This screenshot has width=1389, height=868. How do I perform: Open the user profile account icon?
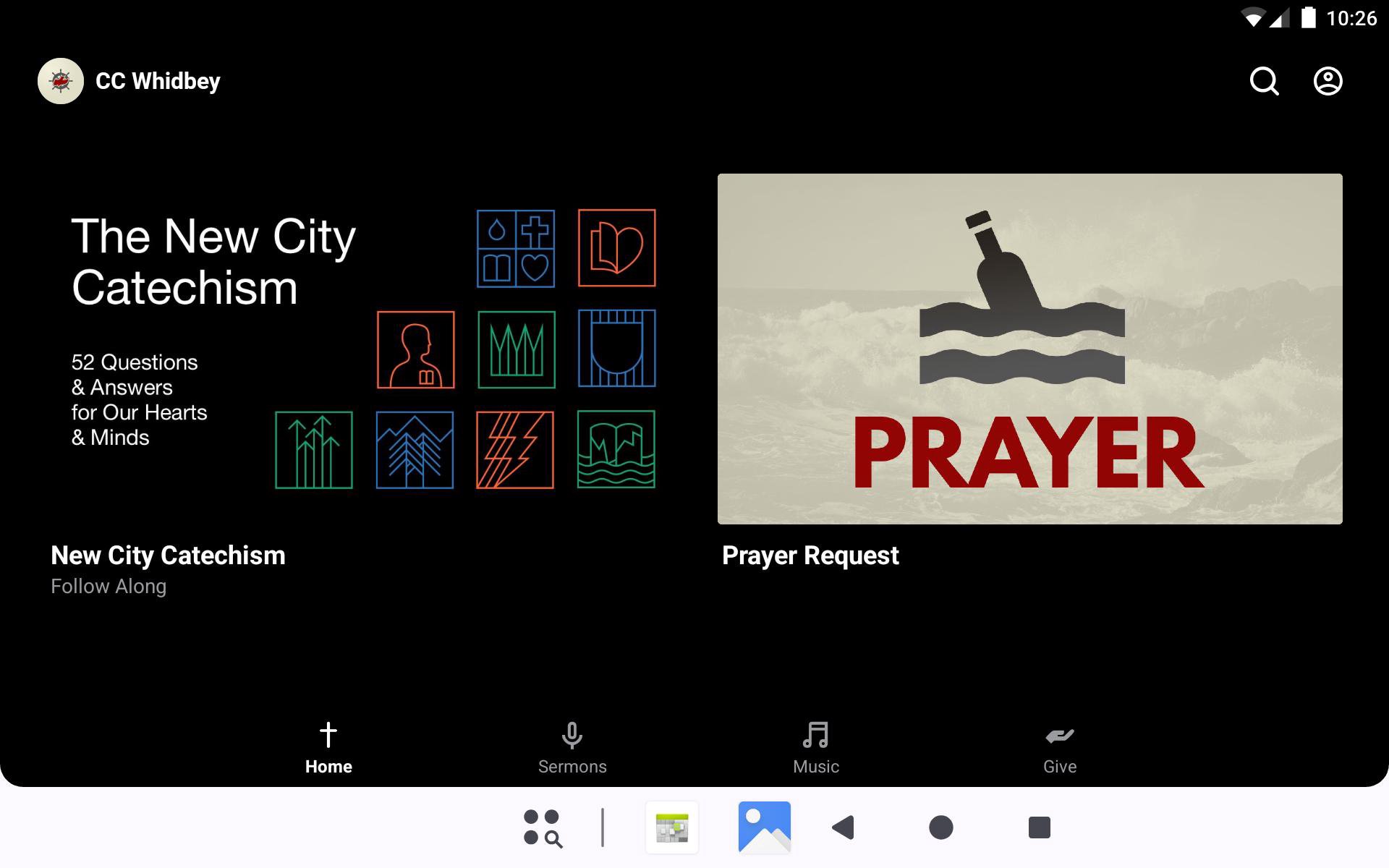(1328, 81)
